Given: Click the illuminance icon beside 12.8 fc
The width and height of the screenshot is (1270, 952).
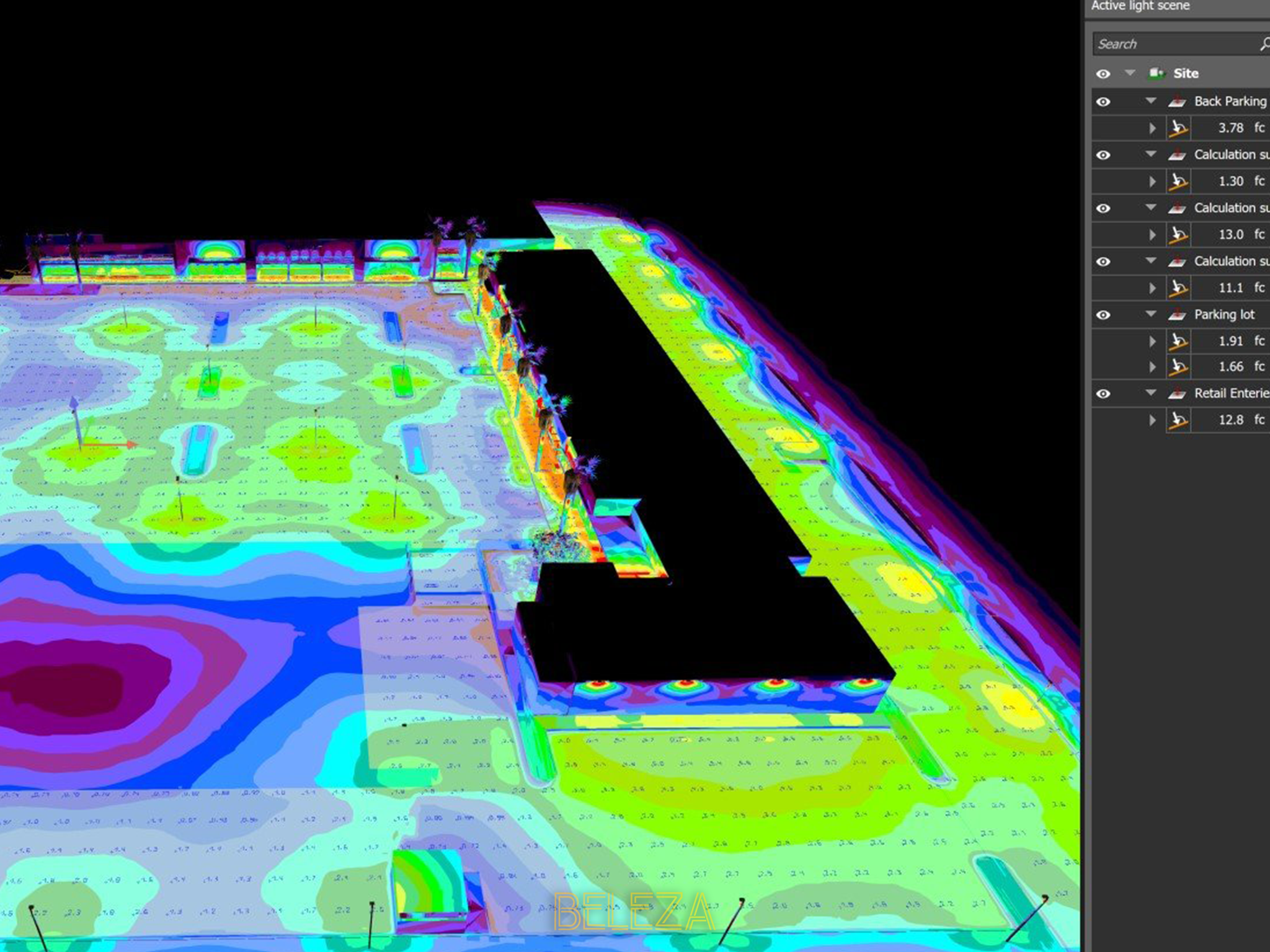Looking at the screenshot, I should pos(1178,420).
